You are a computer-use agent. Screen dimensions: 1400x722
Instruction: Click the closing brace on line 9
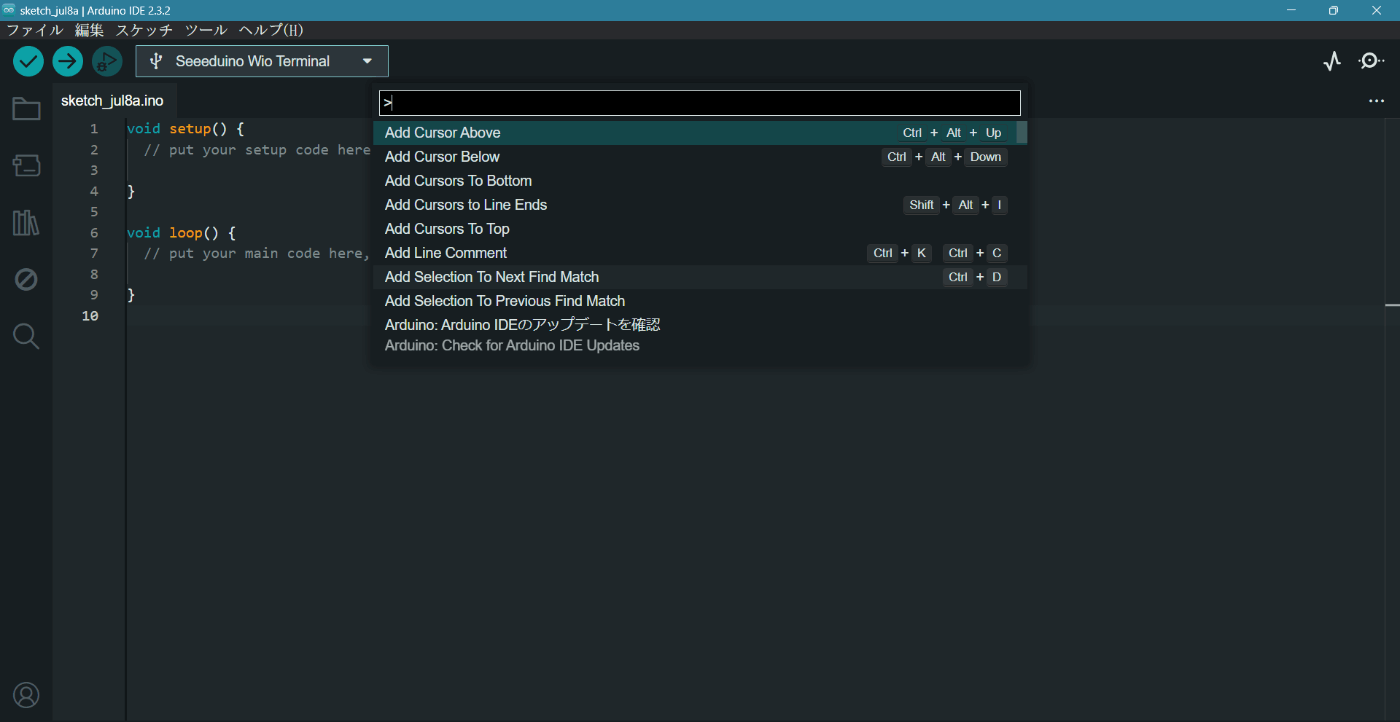coord(131,295)
